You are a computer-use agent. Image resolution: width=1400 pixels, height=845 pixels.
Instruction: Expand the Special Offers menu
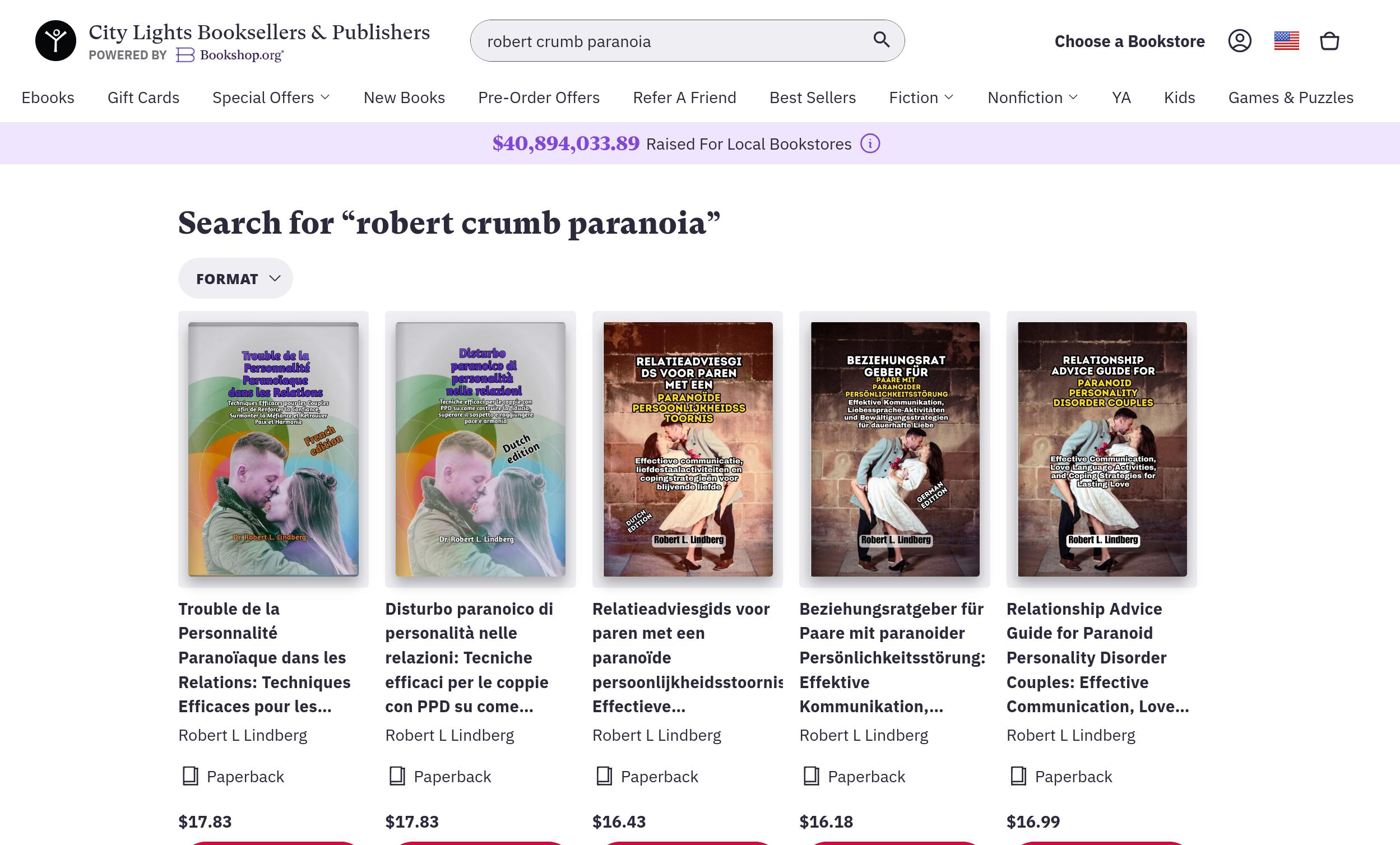[x=271, y=97]
